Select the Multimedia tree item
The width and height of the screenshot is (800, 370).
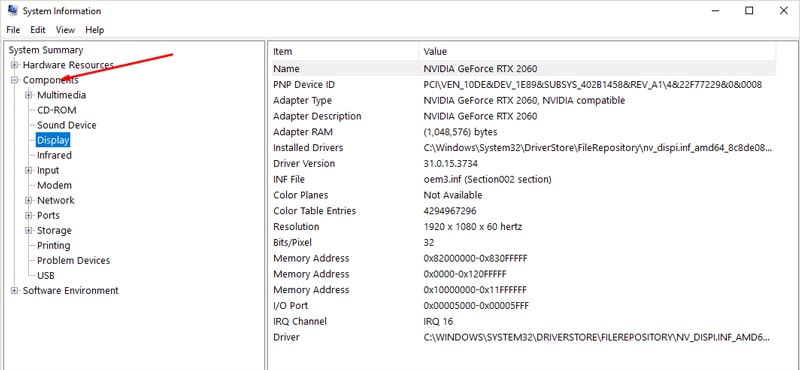tap(61, 95)
